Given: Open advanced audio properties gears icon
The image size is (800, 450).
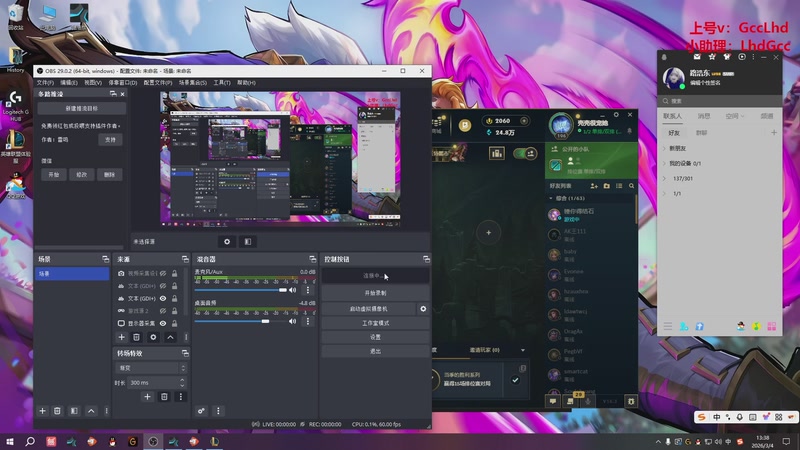Looking at the screenshot, I should click(x=202, y=411).
